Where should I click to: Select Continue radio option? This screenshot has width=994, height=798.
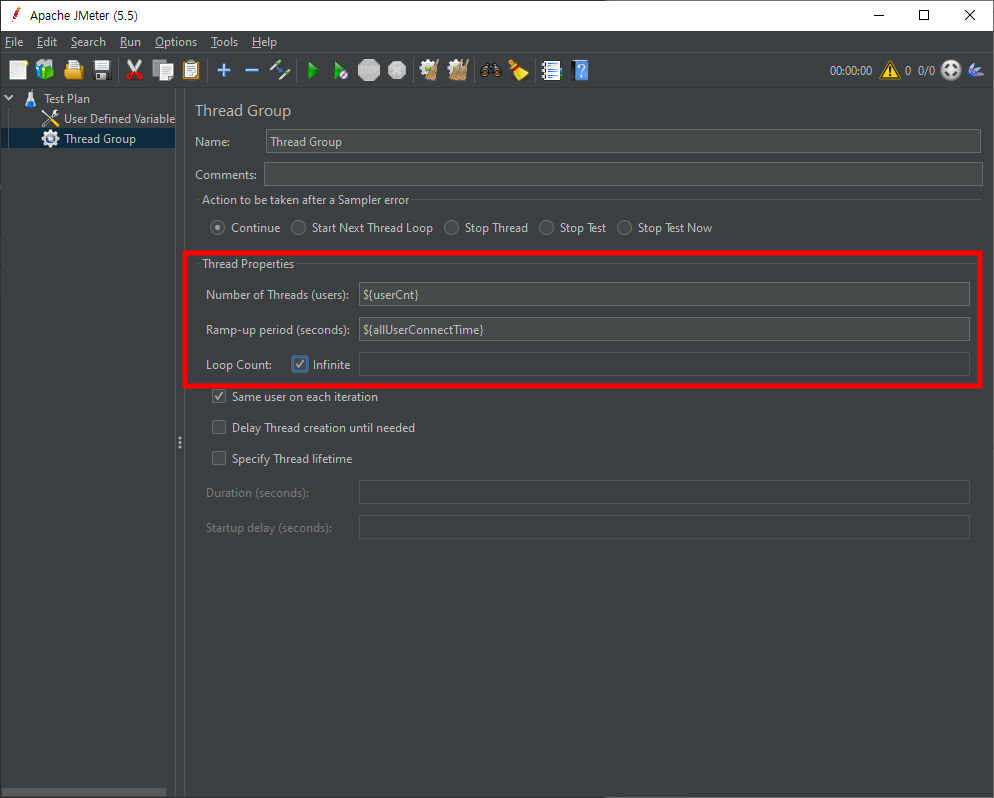[217, 228]
